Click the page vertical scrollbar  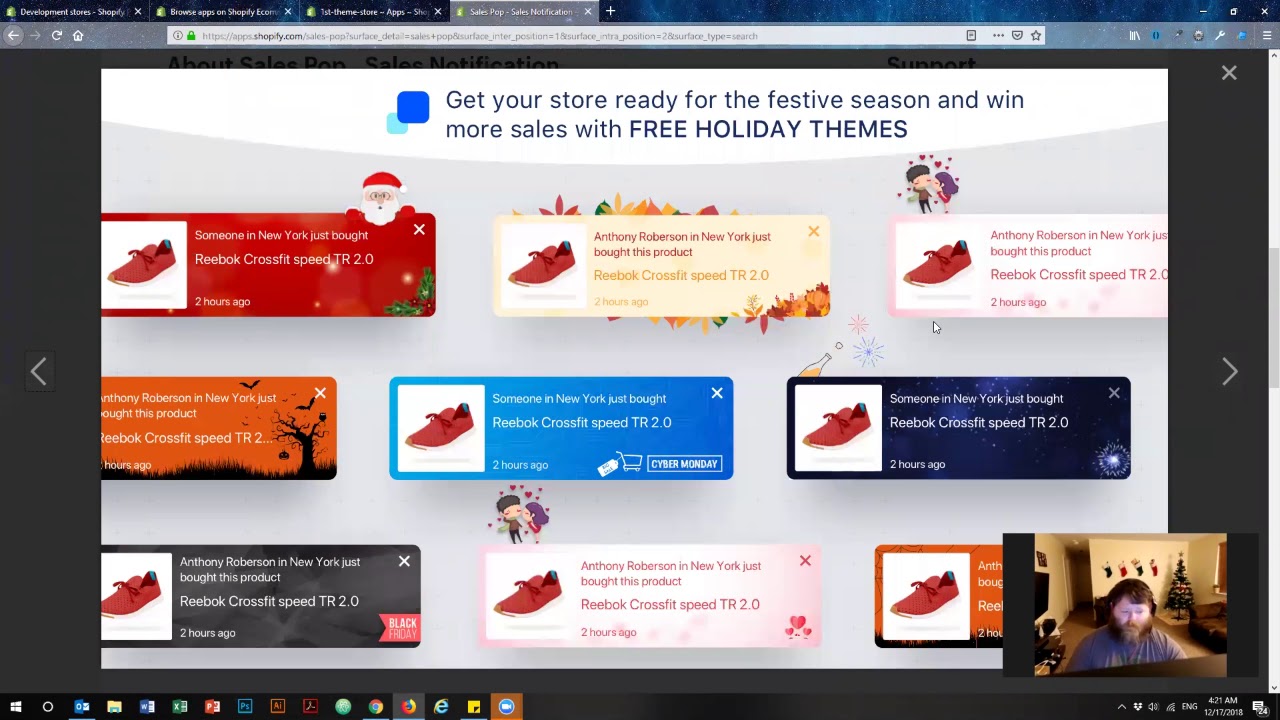[x=1273, y=320]
